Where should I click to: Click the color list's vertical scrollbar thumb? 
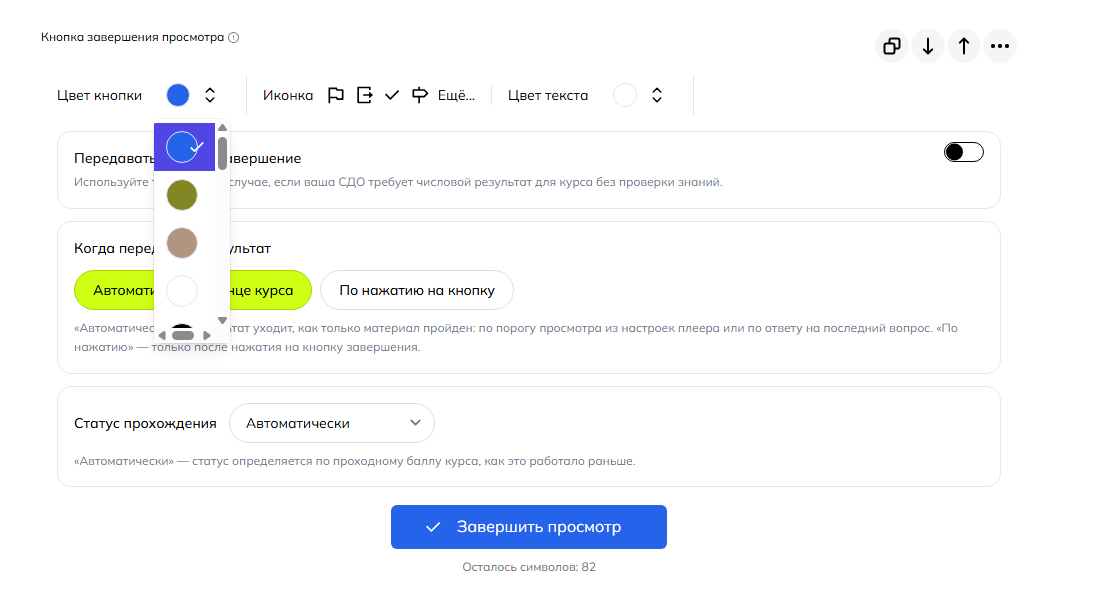coord(223,153)
